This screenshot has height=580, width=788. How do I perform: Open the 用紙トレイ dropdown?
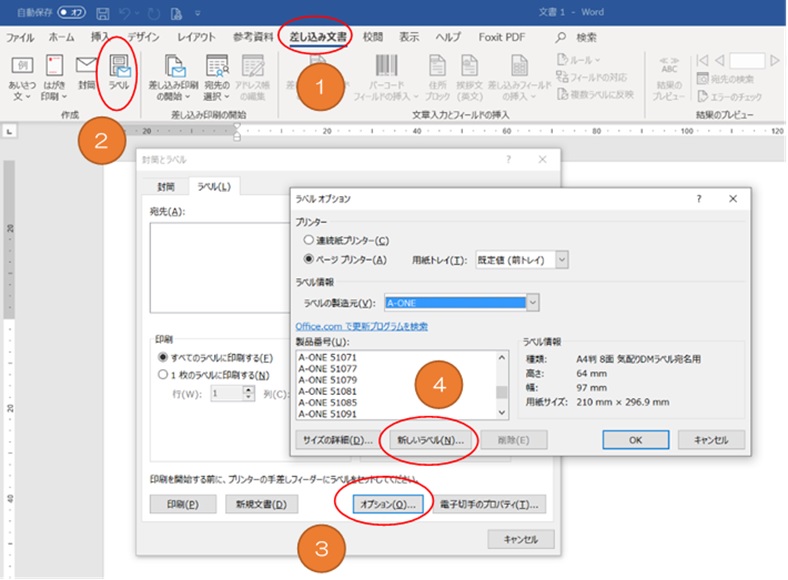pos(561,260)
